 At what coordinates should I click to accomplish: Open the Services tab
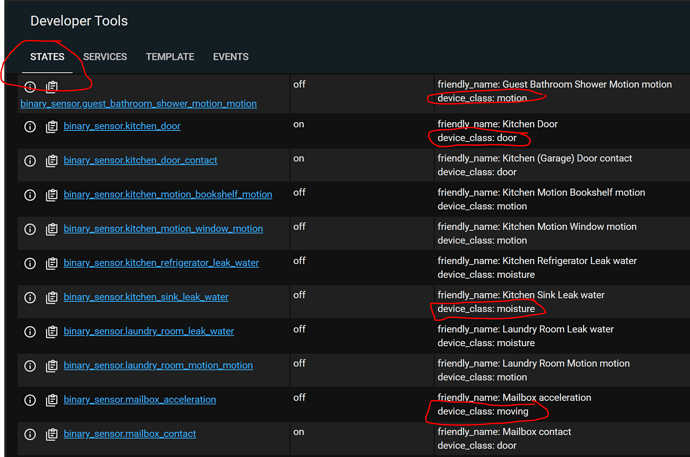[105, 57]
